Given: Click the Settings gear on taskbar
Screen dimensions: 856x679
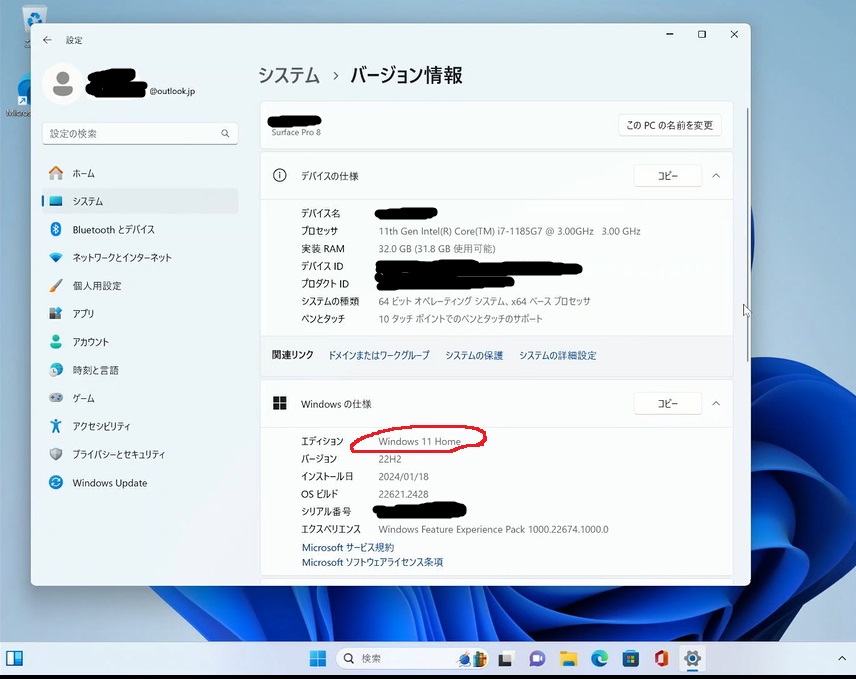Looking at the screenshot, I should pyautogui.click(x=692, y=659).
